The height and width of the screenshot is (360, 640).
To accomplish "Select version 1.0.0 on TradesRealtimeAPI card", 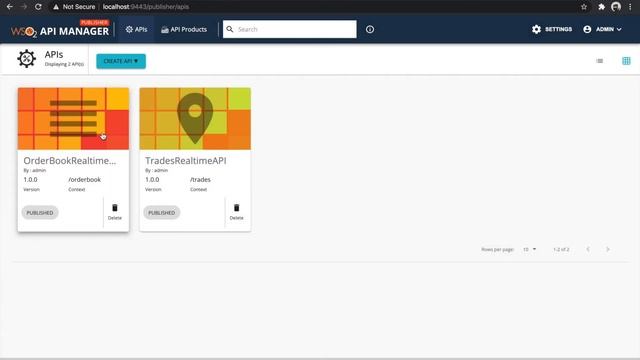I will (152, 180).
